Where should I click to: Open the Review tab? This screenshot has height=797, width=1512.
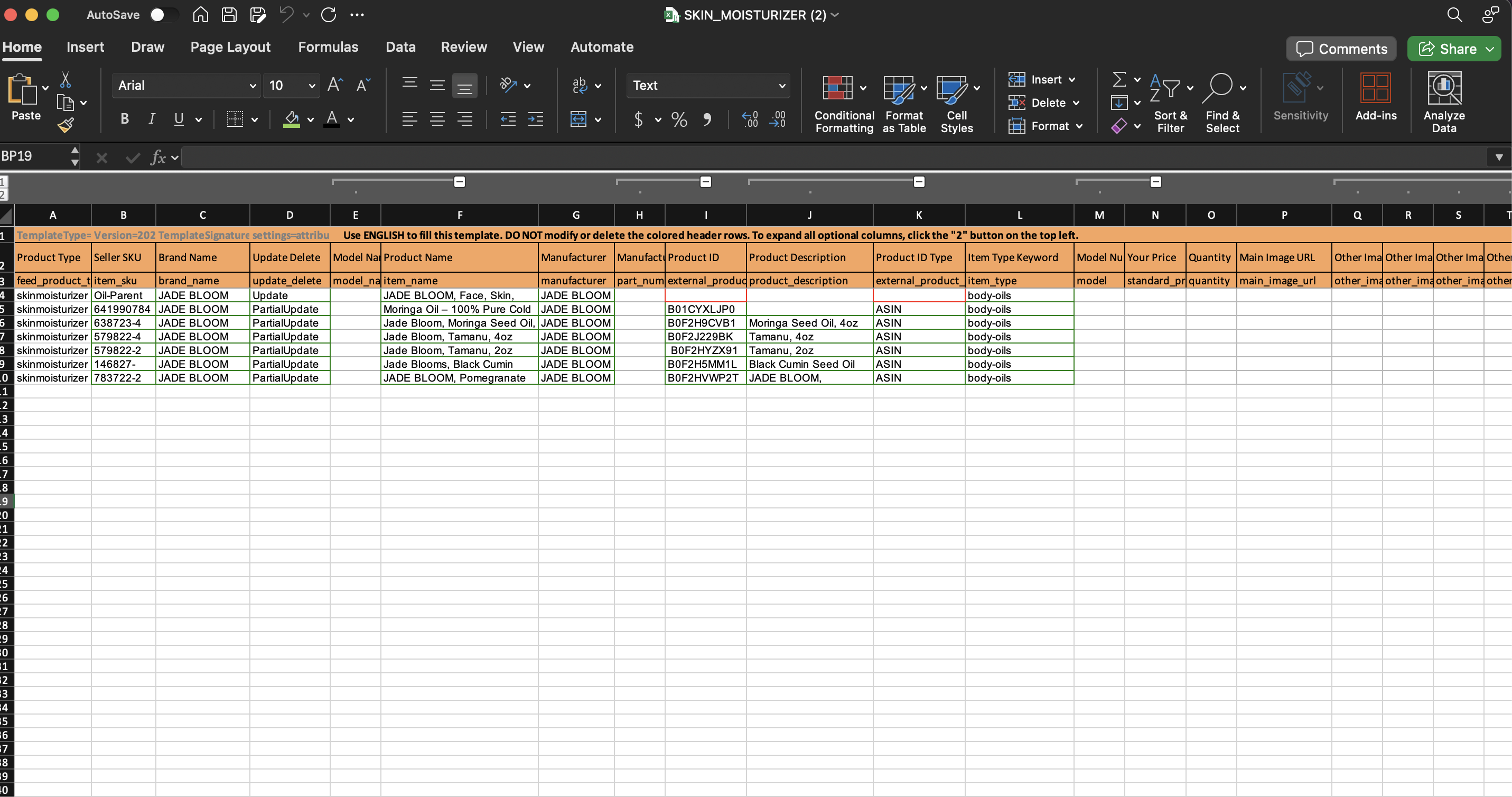click(x=464, y=47)
